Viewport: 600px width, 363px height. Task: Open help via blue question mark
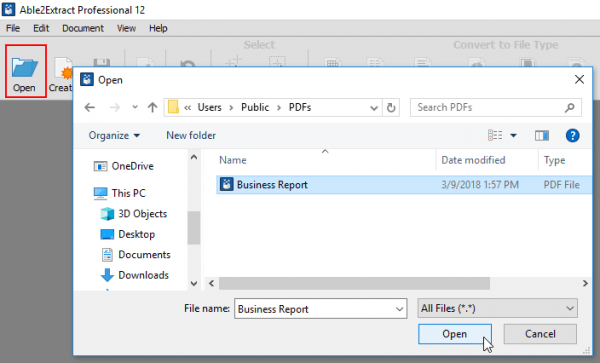[572, 135]
